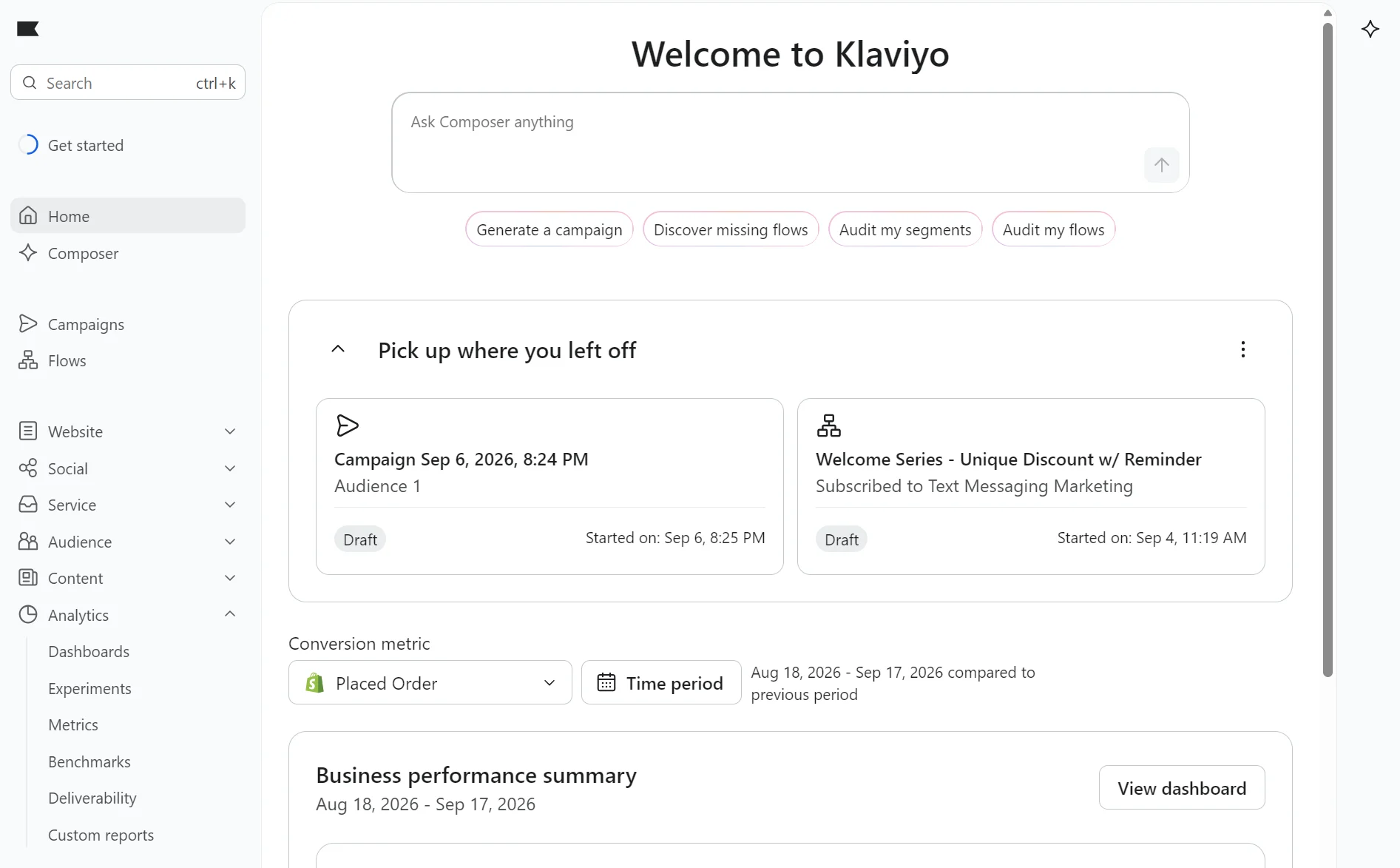Click the View dashboard button

click(1182, 788)
